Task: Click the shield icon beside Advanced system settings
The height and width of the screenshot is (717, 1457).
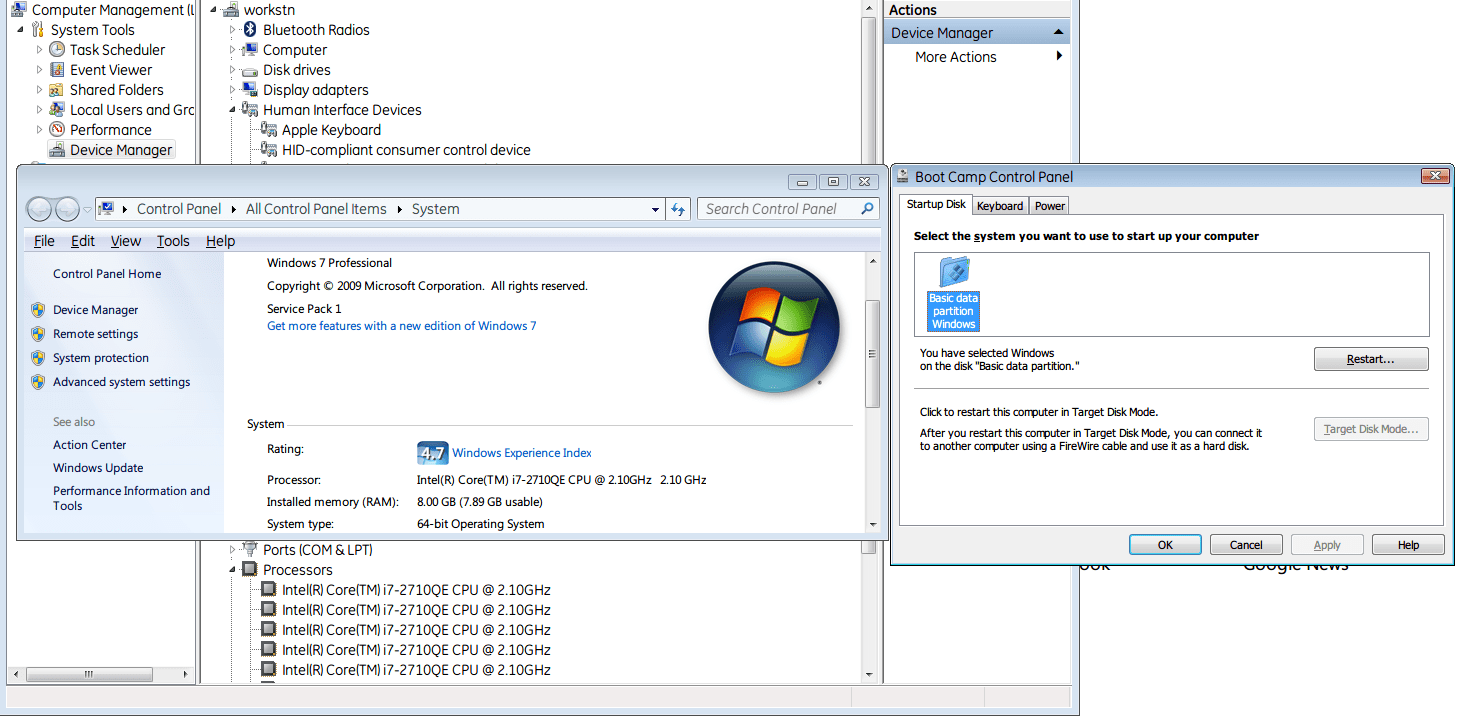Action: click(38, 382)
